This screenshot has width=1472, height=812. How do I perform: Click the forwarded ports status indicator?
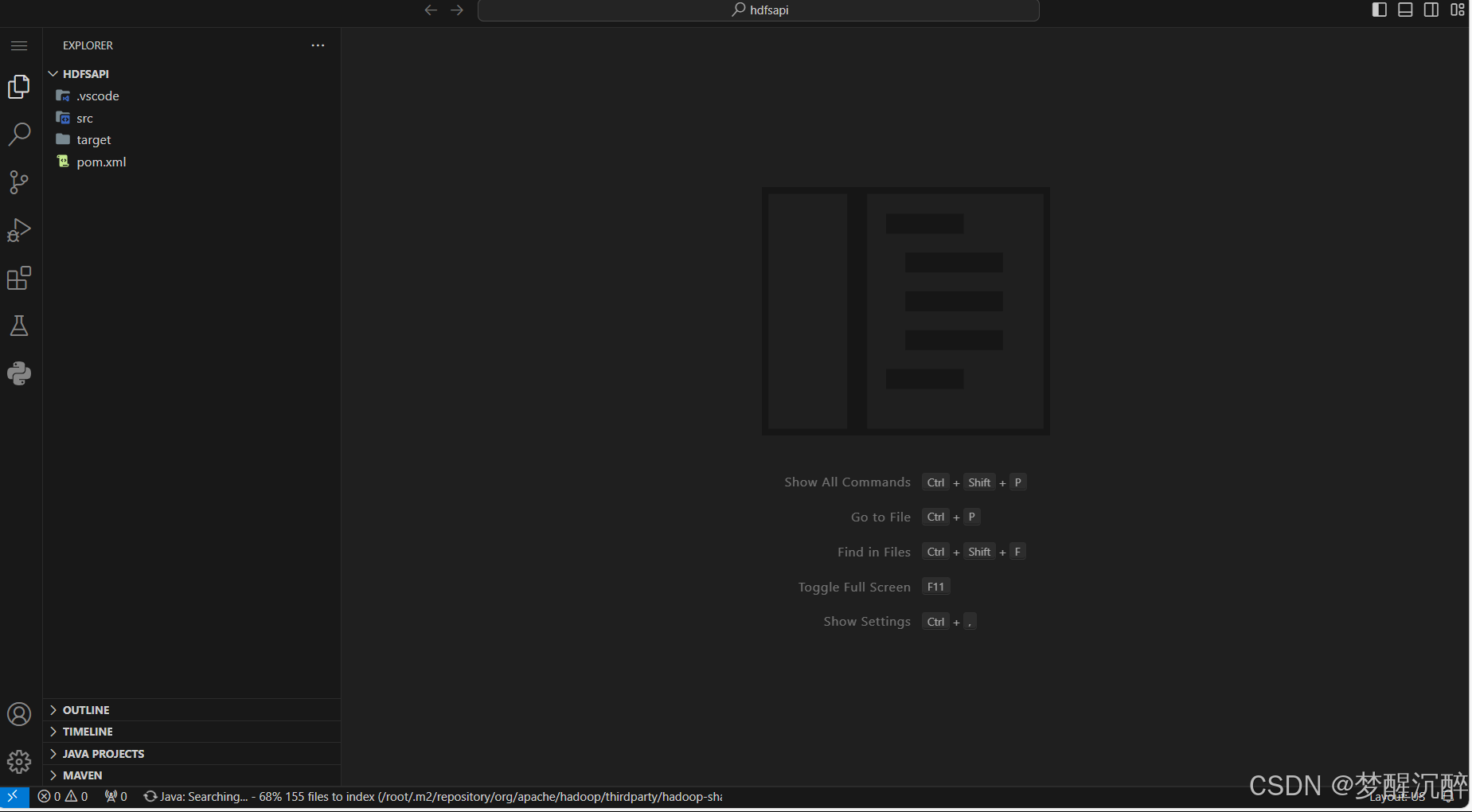pyautogui.click(x=116, y=796)
